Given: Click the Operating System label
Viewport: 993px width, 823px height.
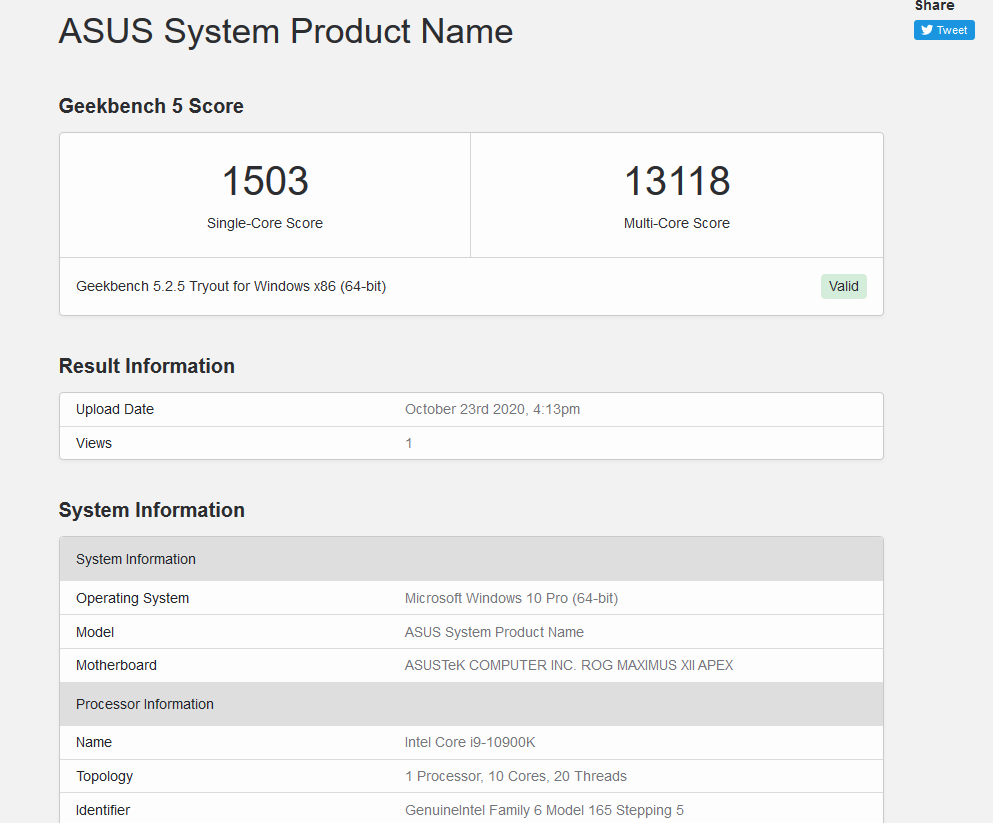Looking at the screenshot, I should point(132,598).
